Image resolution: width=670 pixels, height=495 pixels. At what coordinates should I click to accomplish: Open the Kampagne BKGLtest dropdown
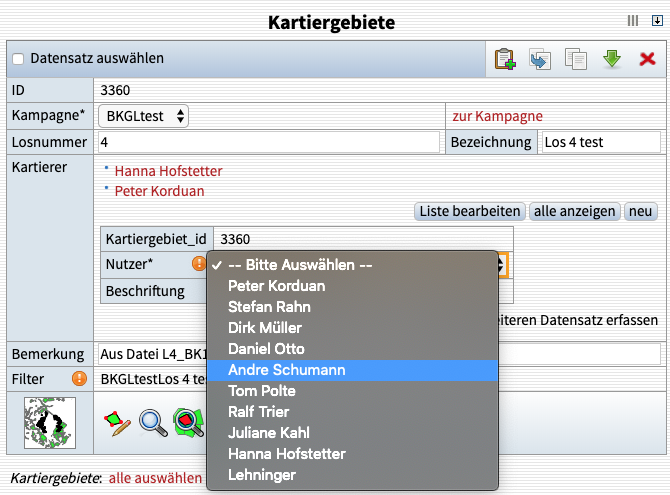144,116
